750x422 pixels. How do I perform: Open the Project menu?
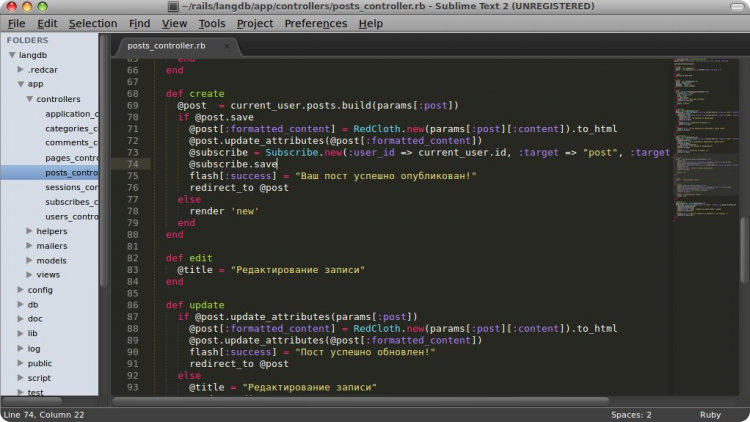[254, 23]
